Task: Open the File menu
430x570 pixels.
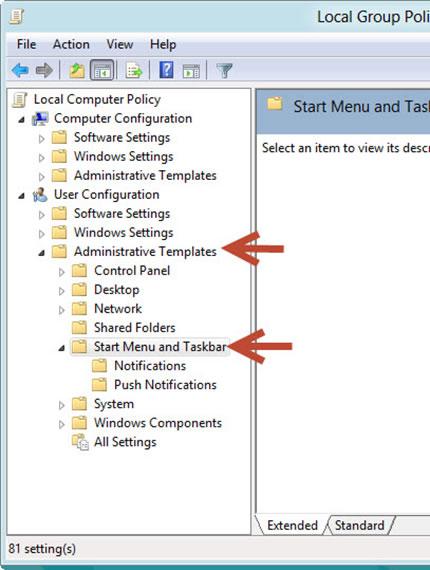Action: click(27, 44)
